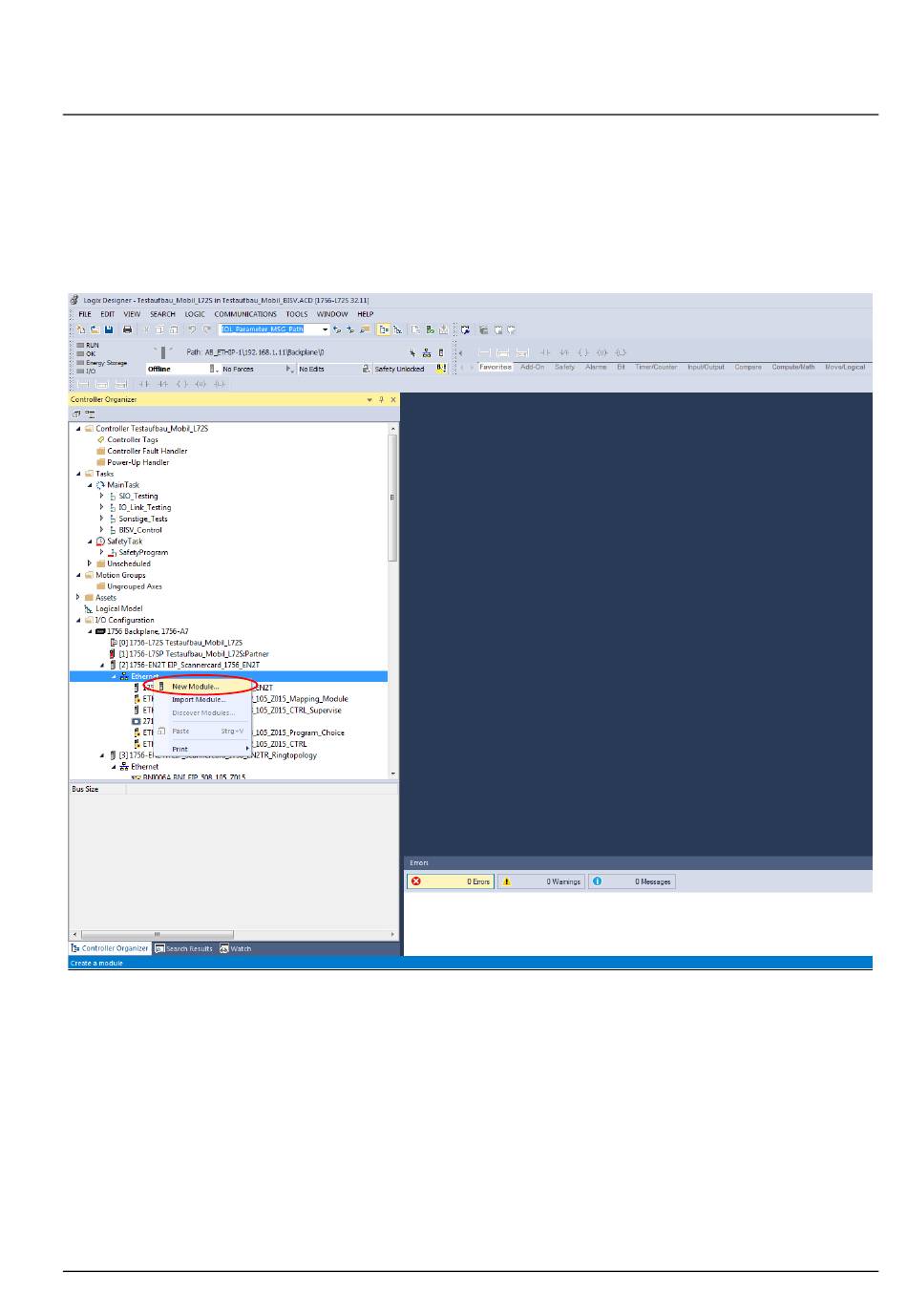Click the red error icon in the Errors panel
The width and height of the screenshot is (907, 1316).
pyautogui.click(x=416, y=881)
